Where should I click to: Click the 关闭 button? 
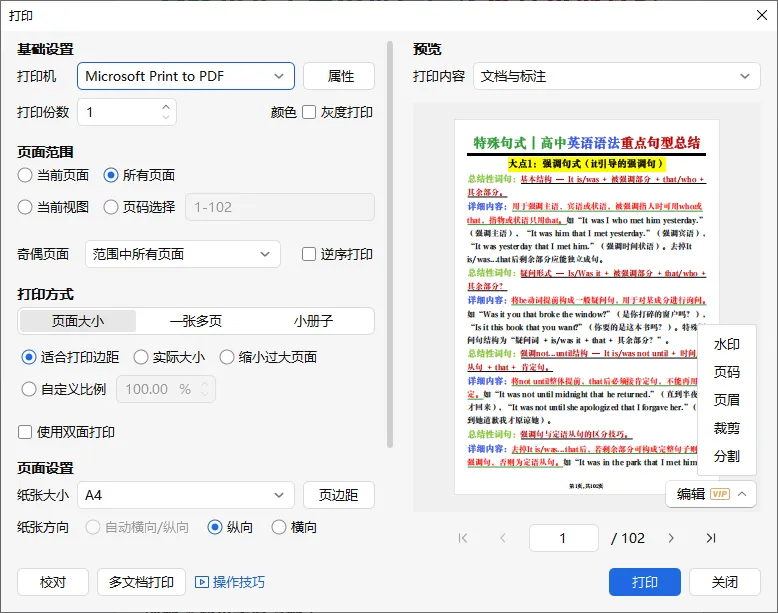point(724,582)
